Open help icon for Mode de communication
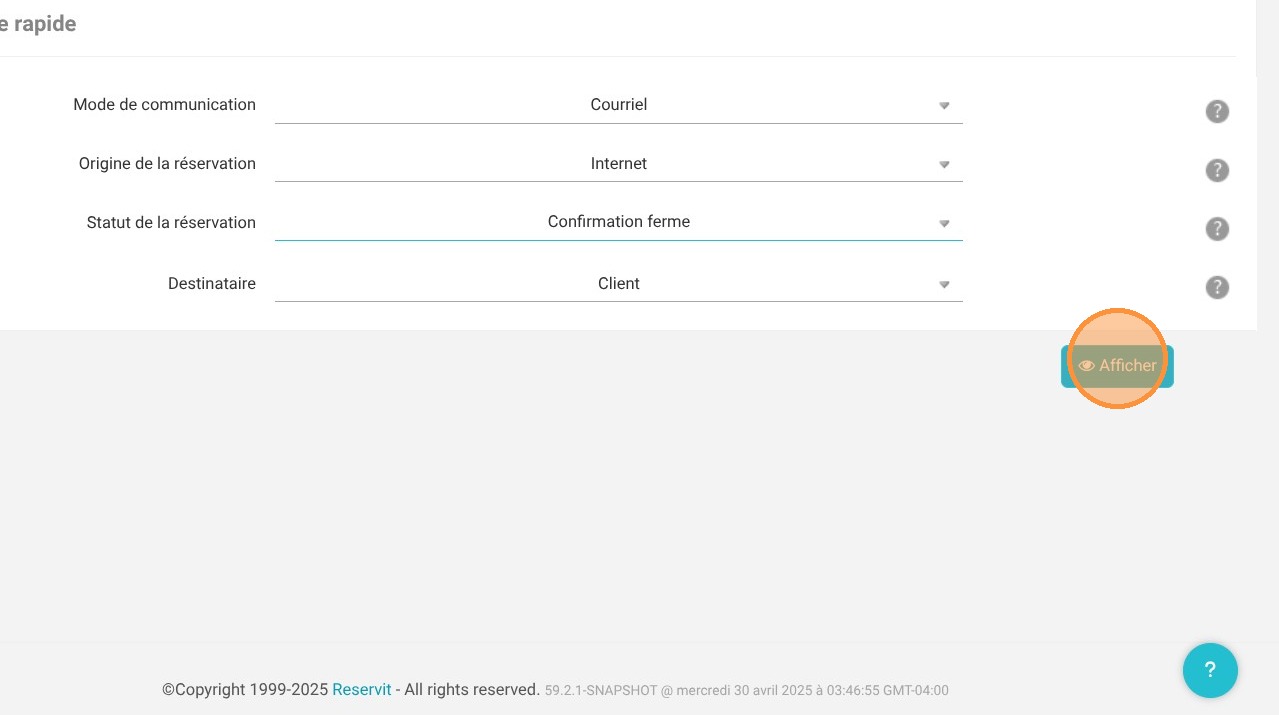This screenshot has width=1279, height=715. click(x=1216, y=111)
